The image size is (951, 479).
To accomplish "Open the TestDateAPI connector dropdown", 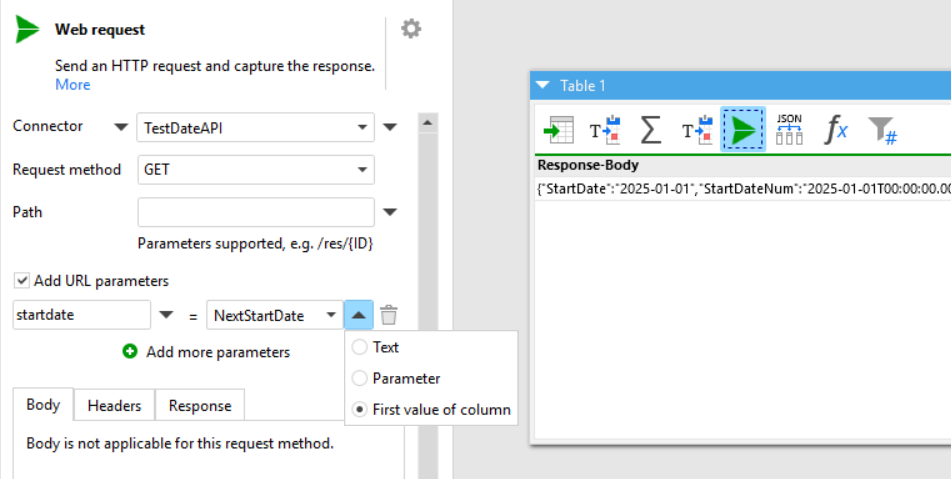I will [x=362, y=127].
